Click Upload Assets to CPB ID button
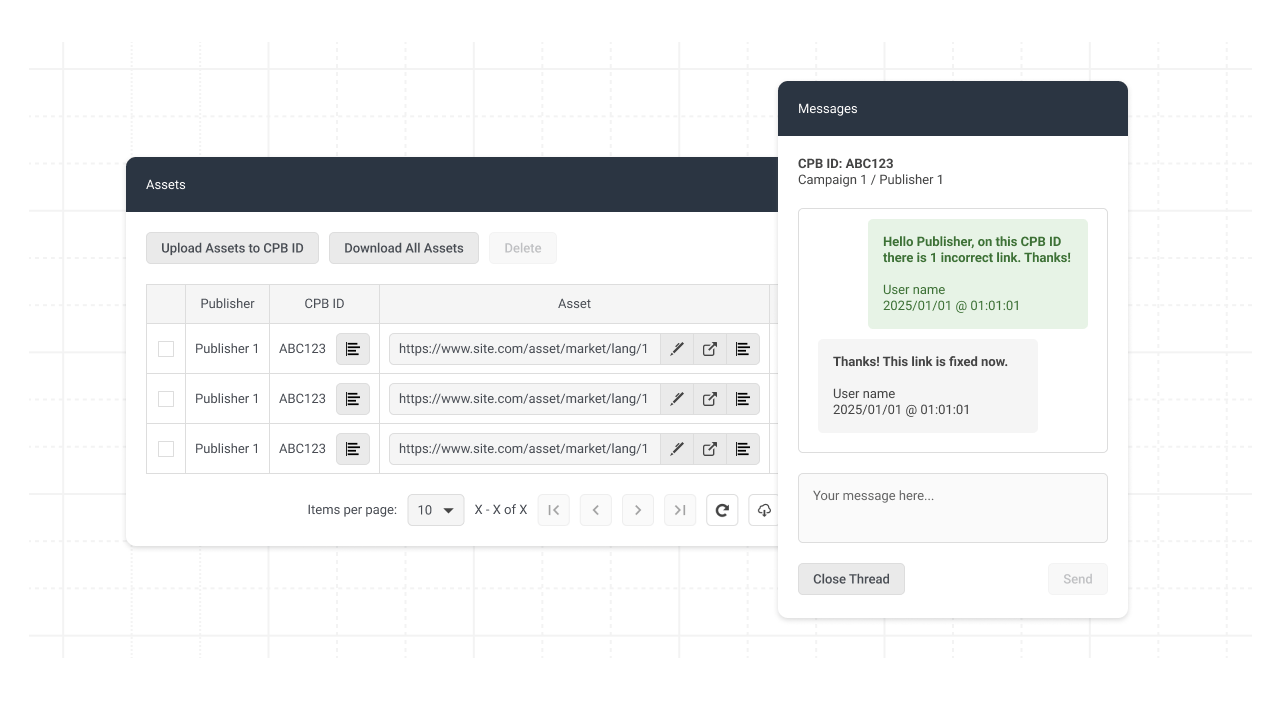This screenshot has height=720, width=1280. point(232,248)
